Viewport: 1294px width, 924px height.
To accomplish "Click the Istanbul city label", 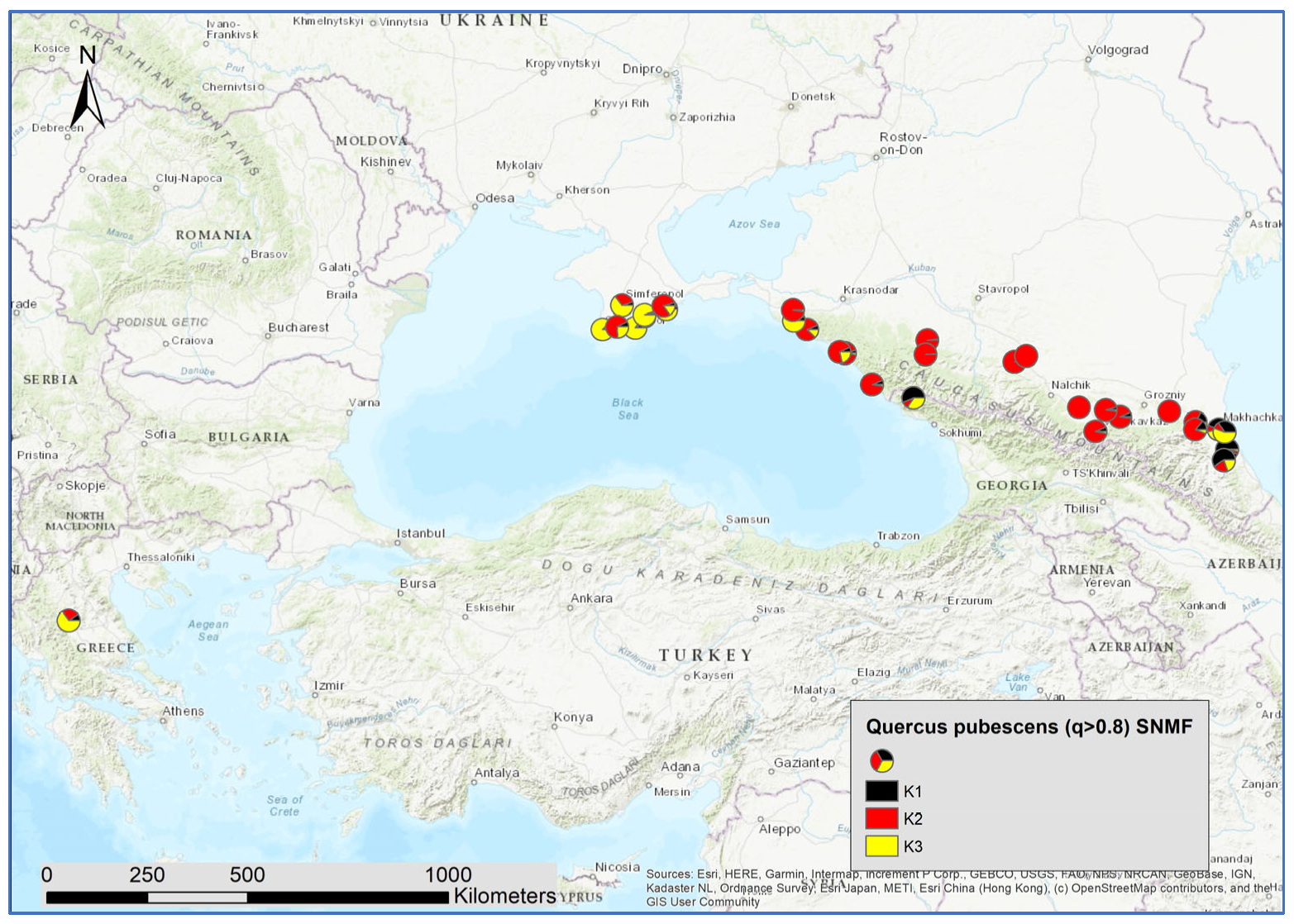I will tap(421, 534).
